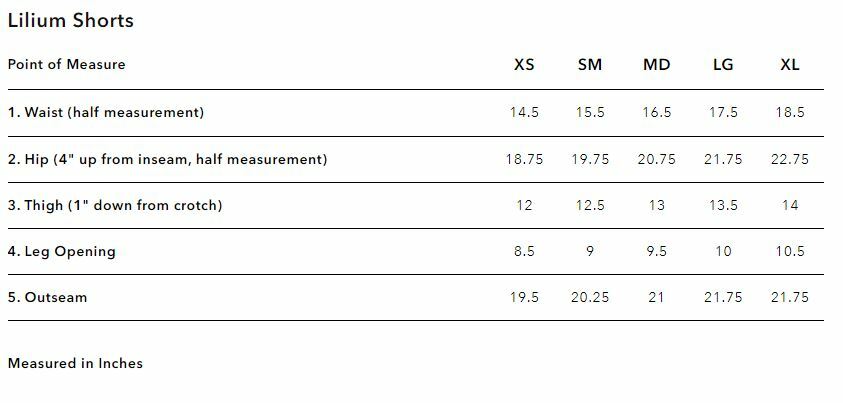The width and height of the screenshot is (843, 403).
Task: Click the Point of Measure header
Action: coord(67,65)
